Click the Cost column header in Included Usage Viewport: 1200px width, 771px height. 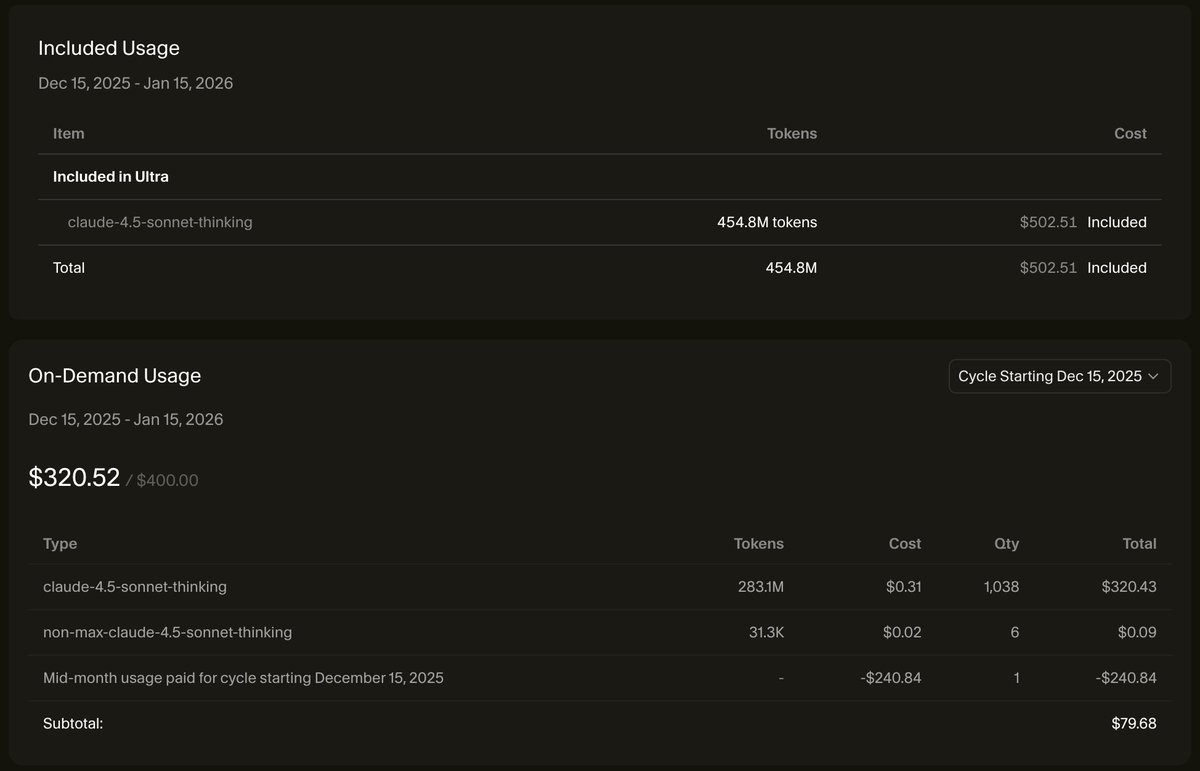1130,133
